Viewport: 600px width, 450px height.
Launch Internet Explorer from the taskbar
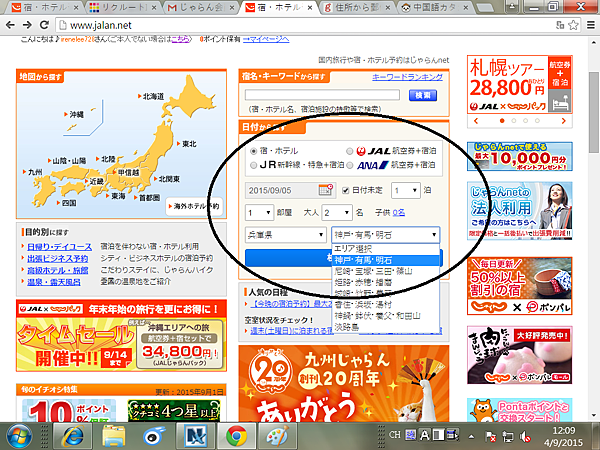[72, 436]
